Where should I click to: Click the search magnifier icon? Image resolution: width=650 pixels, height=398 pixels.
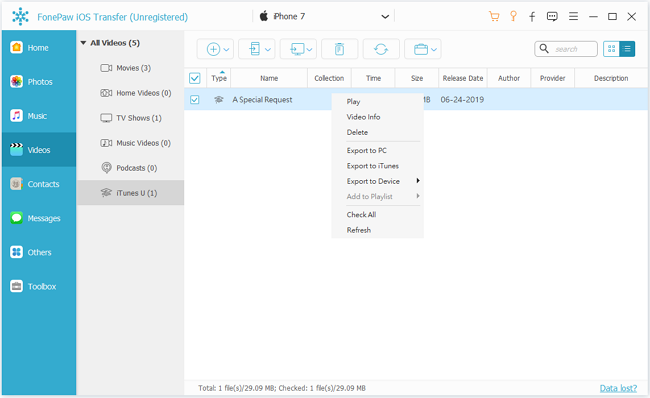[544, 49]
